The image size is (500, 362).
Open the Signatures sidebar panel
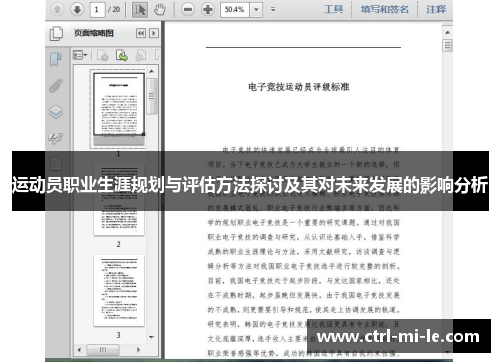pyautogui.click(x=56, y=138)
